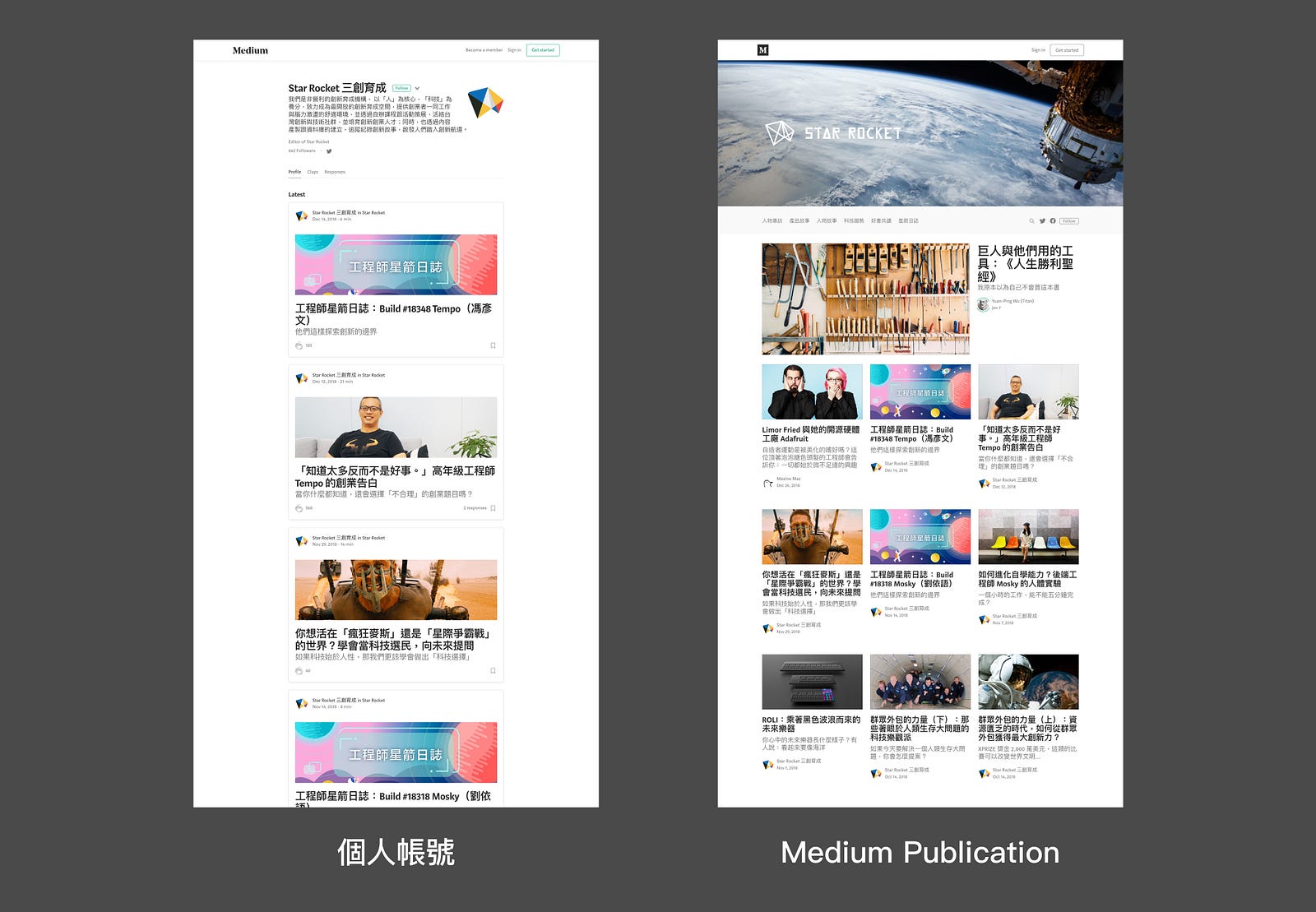Open the black M logo on Publication page
The width and height of the screenshot is (1316, 912).
[762, 50]
